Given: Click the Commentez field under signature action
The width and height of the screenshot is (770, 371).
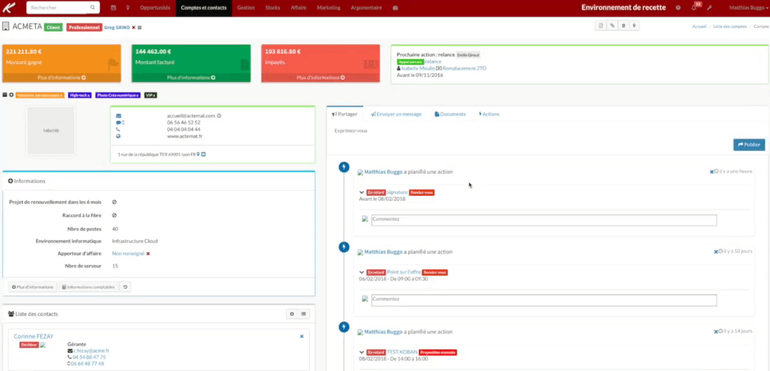Looking at the screenshot, I should tap(544, 220).
